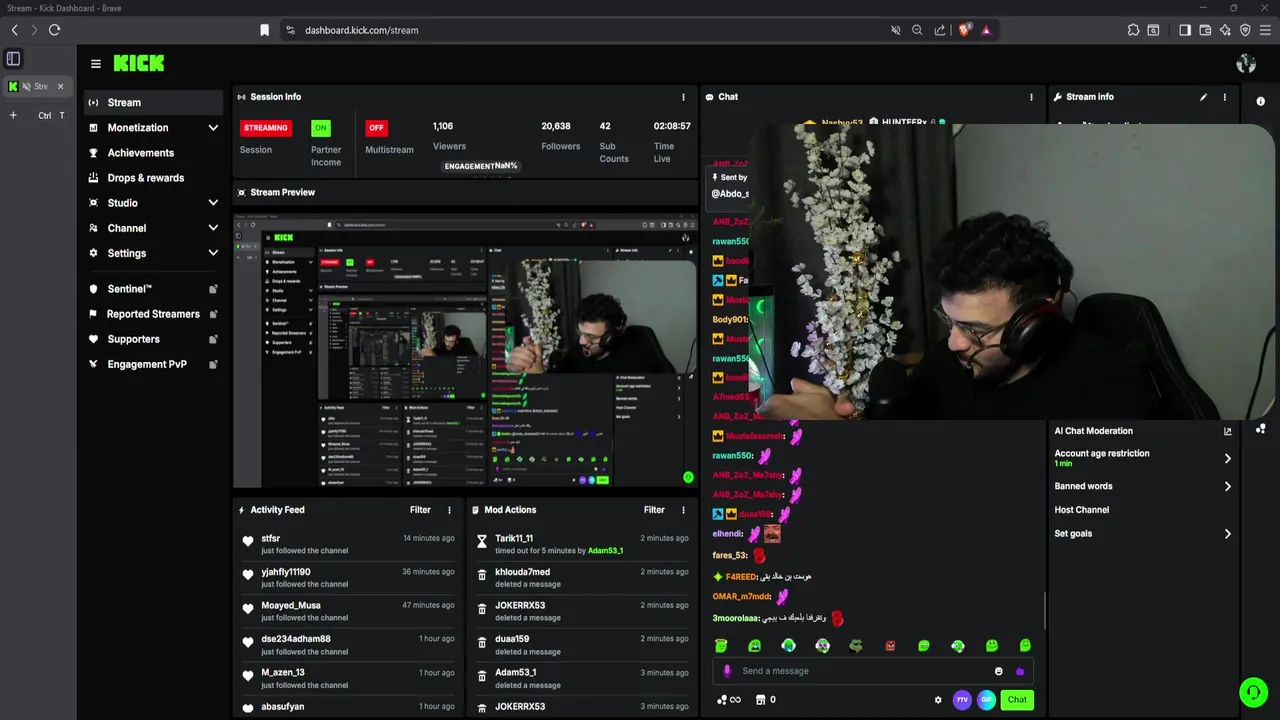Open Supporters in the sidebar

[x=153, y=339]
